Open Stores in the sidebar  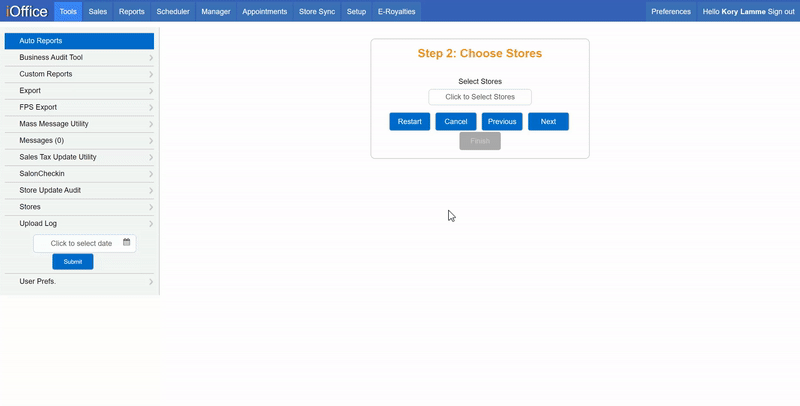point(79,207)
